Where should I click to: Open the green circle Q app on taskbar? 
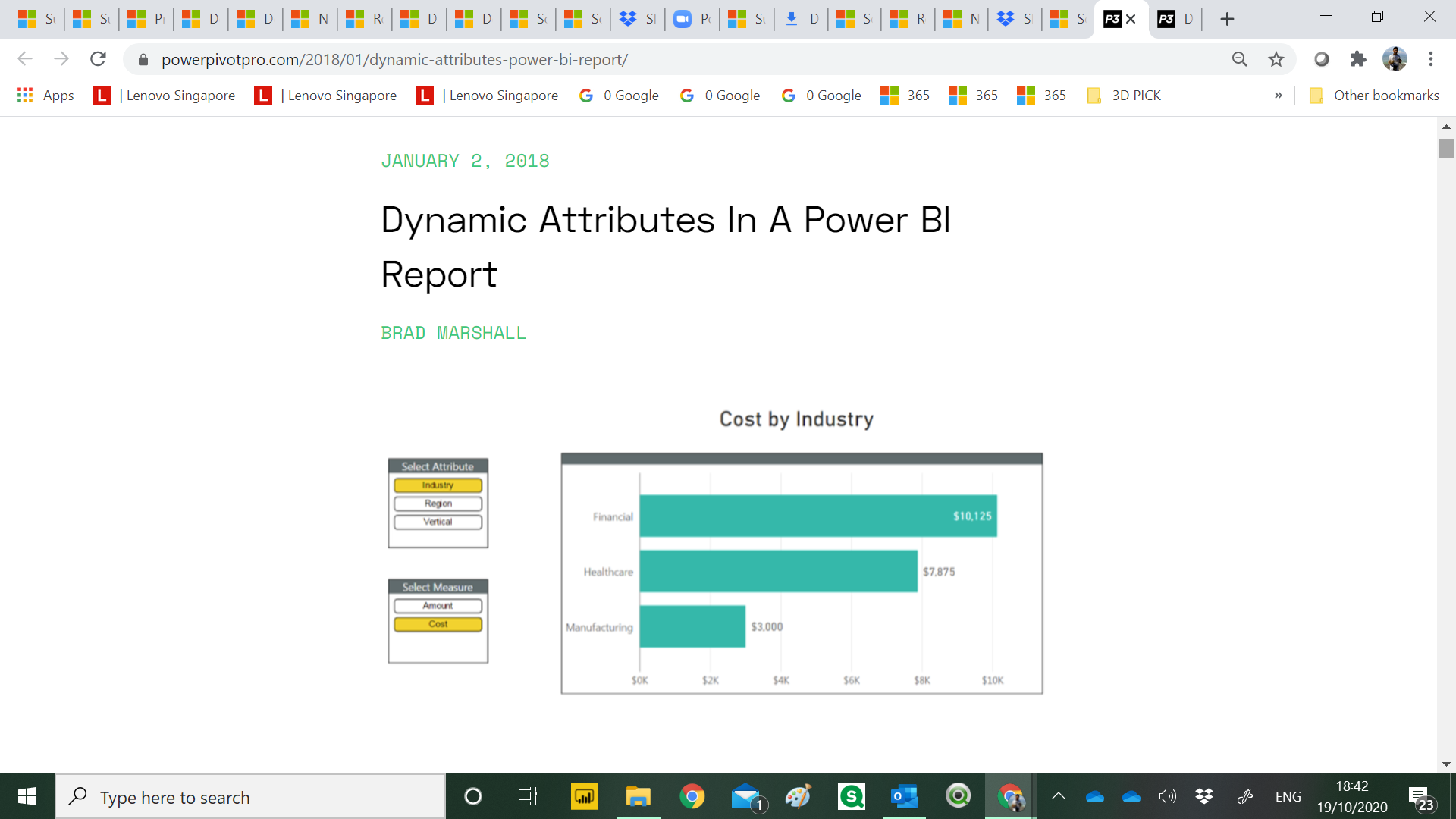[958, 796]
